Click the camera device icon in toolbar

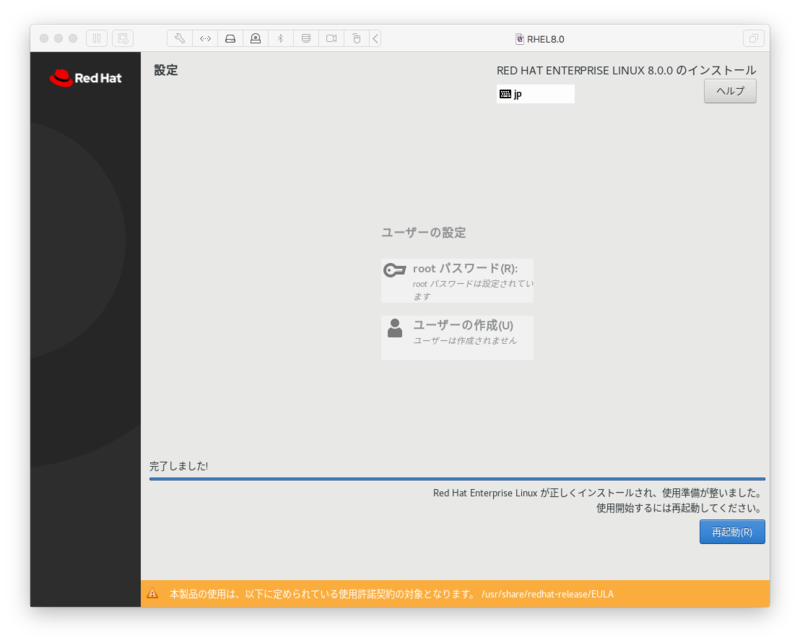(331, 38)
